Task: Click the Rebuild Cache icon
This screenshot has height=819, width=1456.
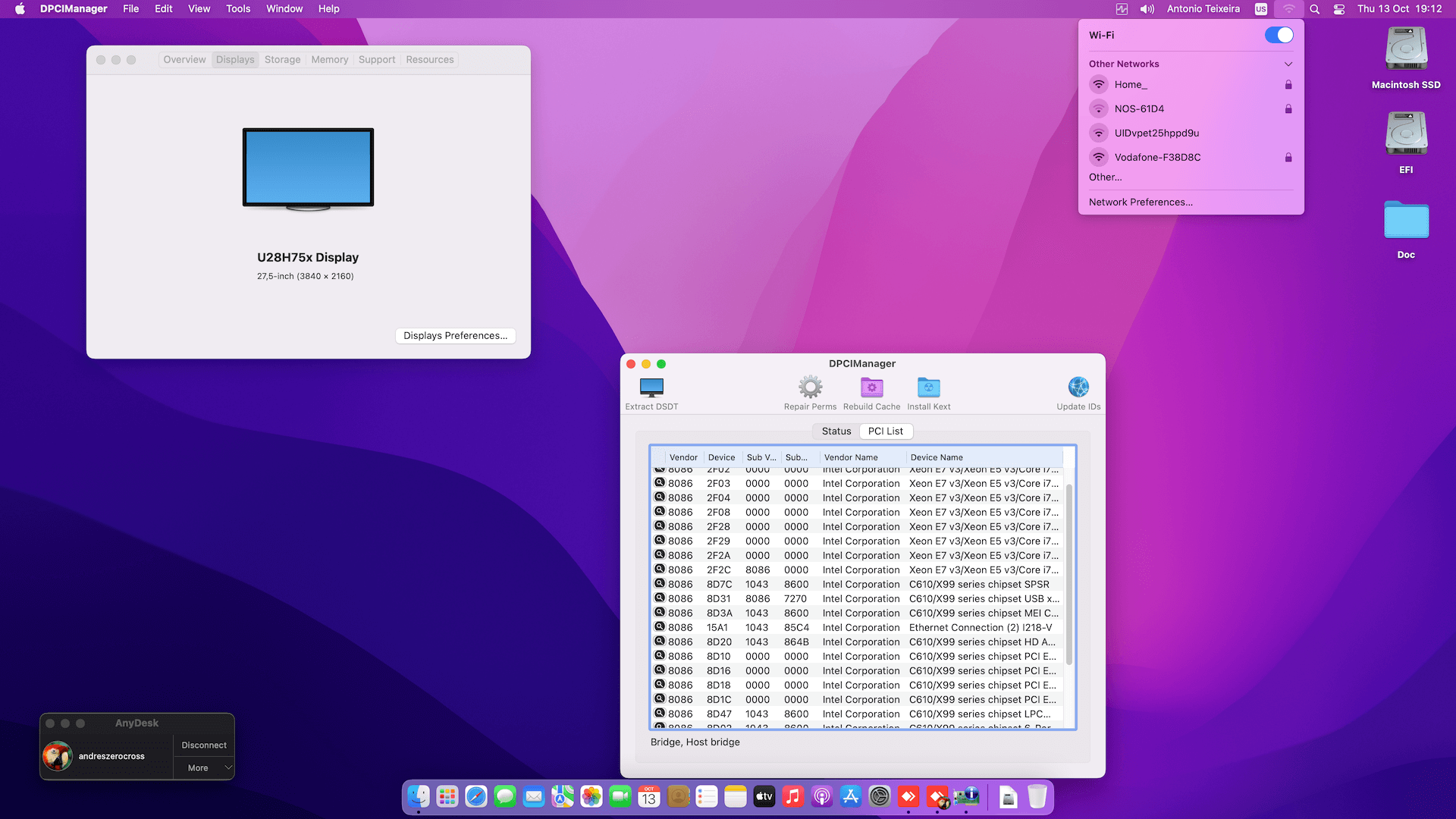Action: [871, 388]
